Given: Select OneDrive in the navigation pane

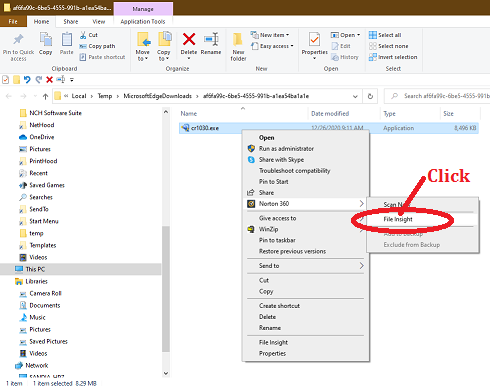Looking at the screenshot, I should 41,137.
